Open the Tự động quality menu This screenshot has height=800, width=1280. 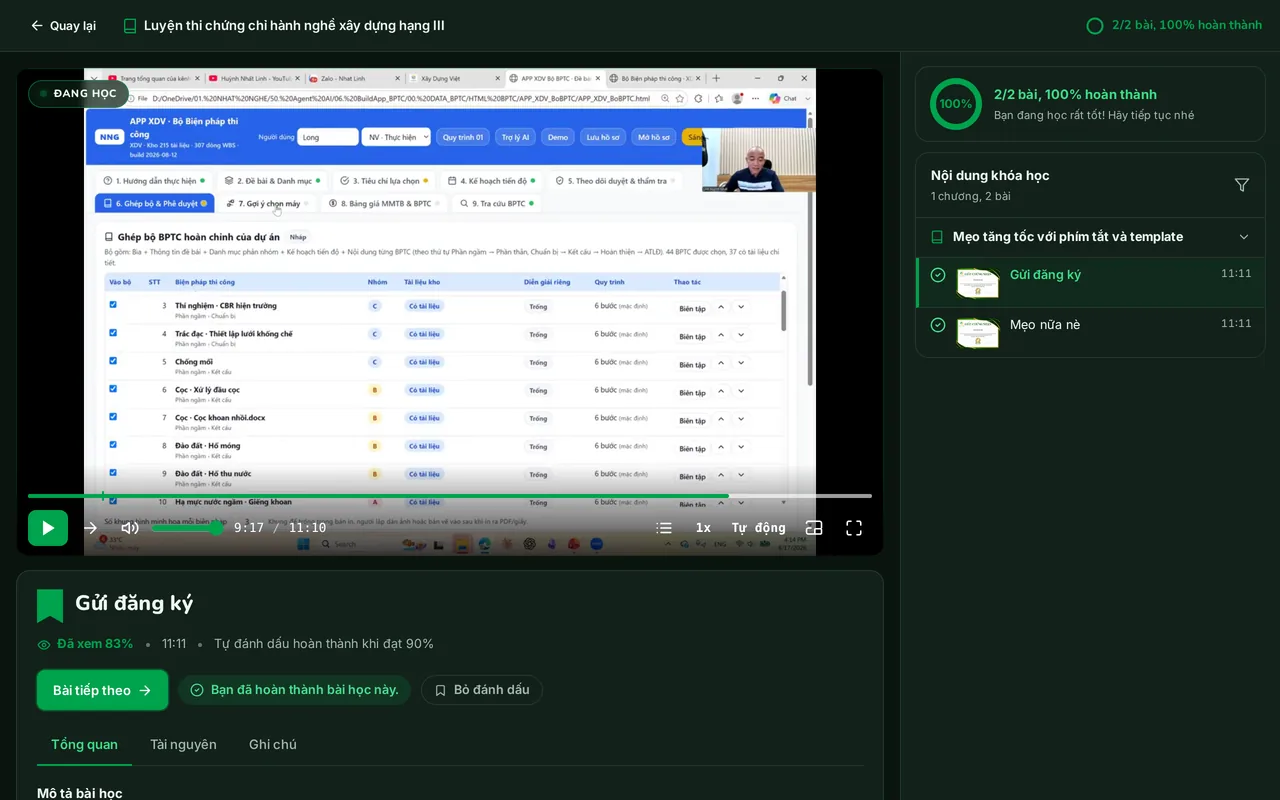pos(758,528)
